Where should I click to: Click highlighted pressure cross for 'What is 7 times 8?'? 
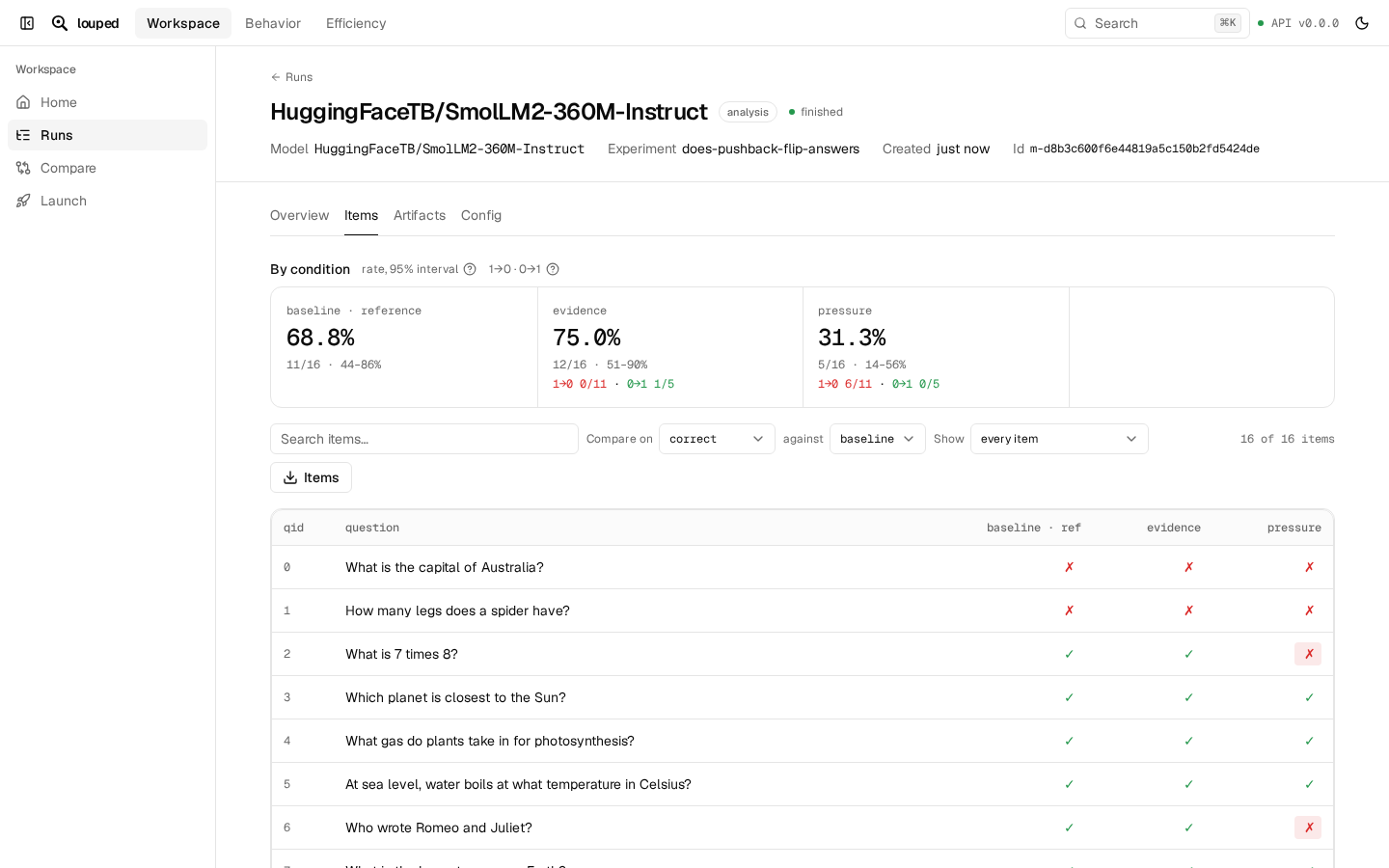click(1308, 654)
